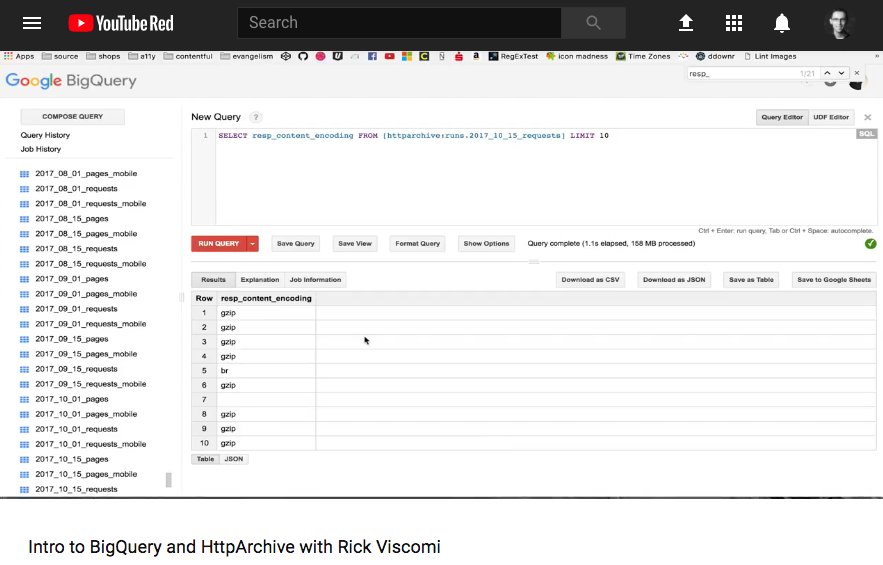Screen dimensions: 883x565
Task: Click the Format Query button
Action: (x=417, y=243)
